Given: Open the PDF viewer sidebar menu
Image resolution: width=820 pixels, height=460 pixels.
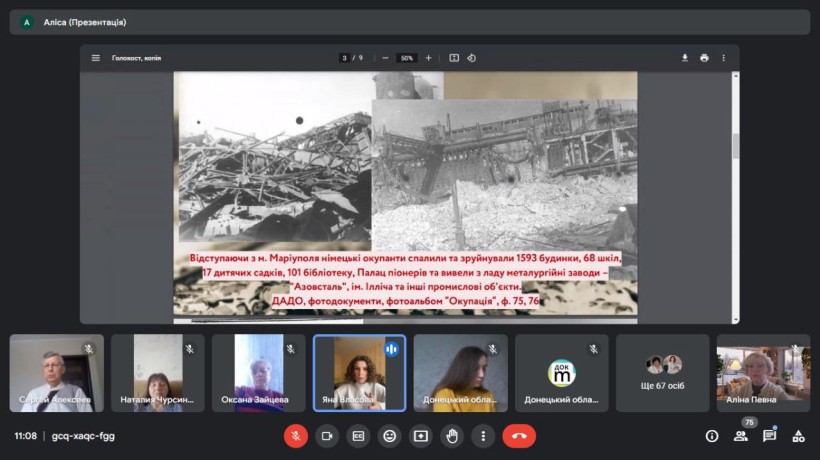Looking at the screenshot, I should (x=95, y=58).
